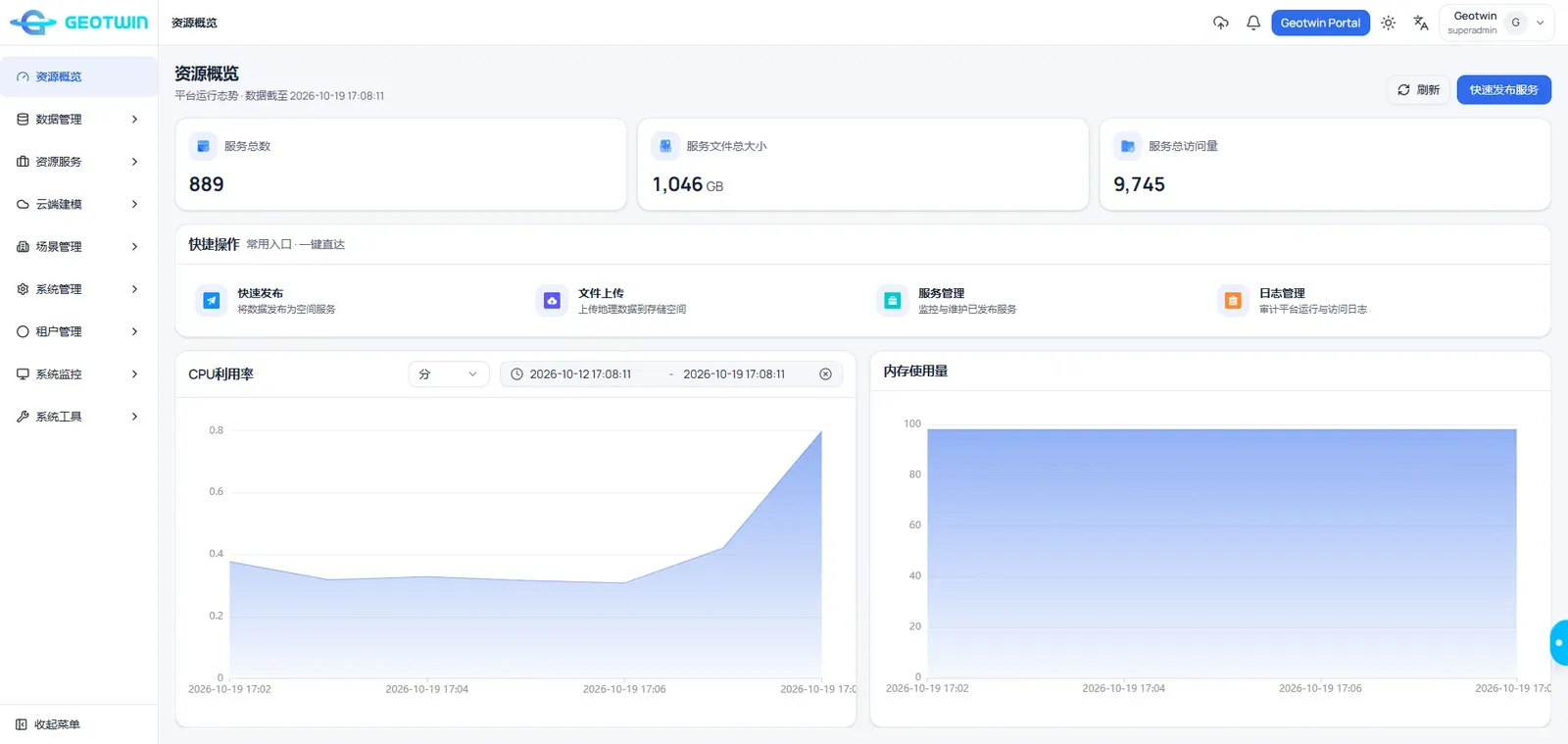
Task: Select 资源概览 in the sidebar
Action: coord(78,76)
